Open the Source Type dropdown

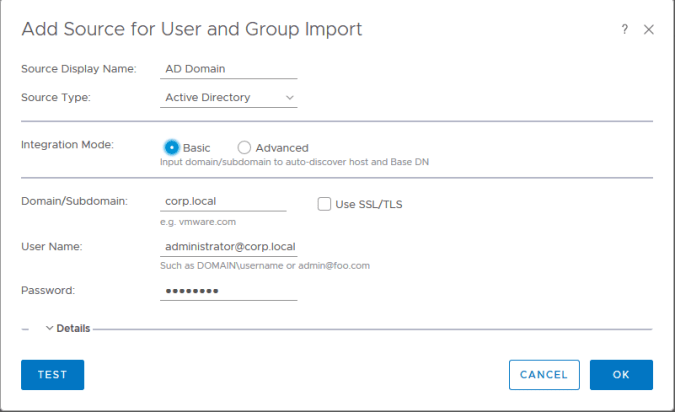(229, 98)
